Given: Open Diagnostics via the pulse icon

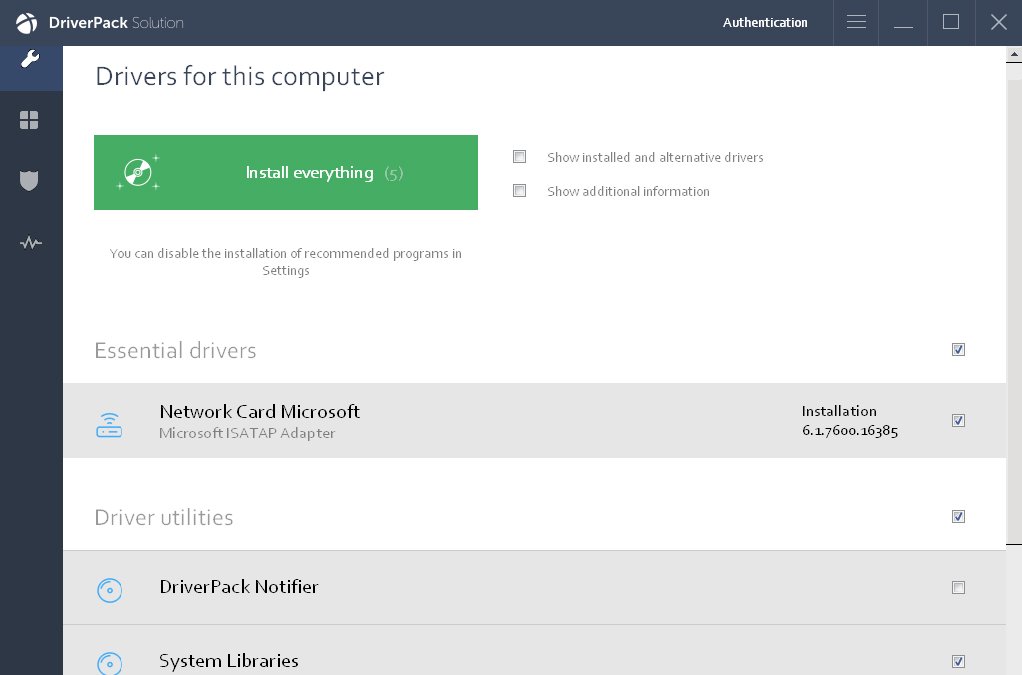Looking at the screenshot, I should 30,243.
